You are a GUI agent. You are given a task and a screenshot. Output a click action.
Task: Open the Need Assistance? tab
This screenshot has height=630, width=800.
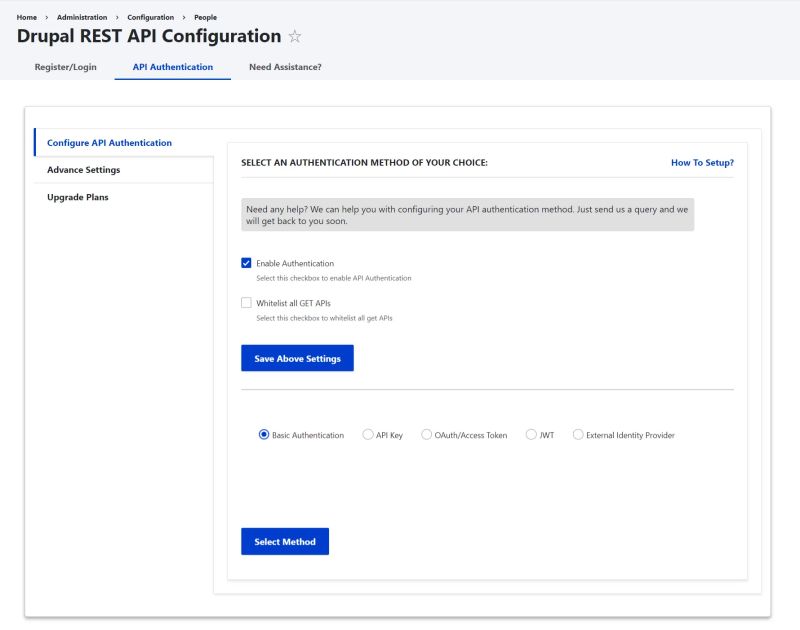coord(281,67)
